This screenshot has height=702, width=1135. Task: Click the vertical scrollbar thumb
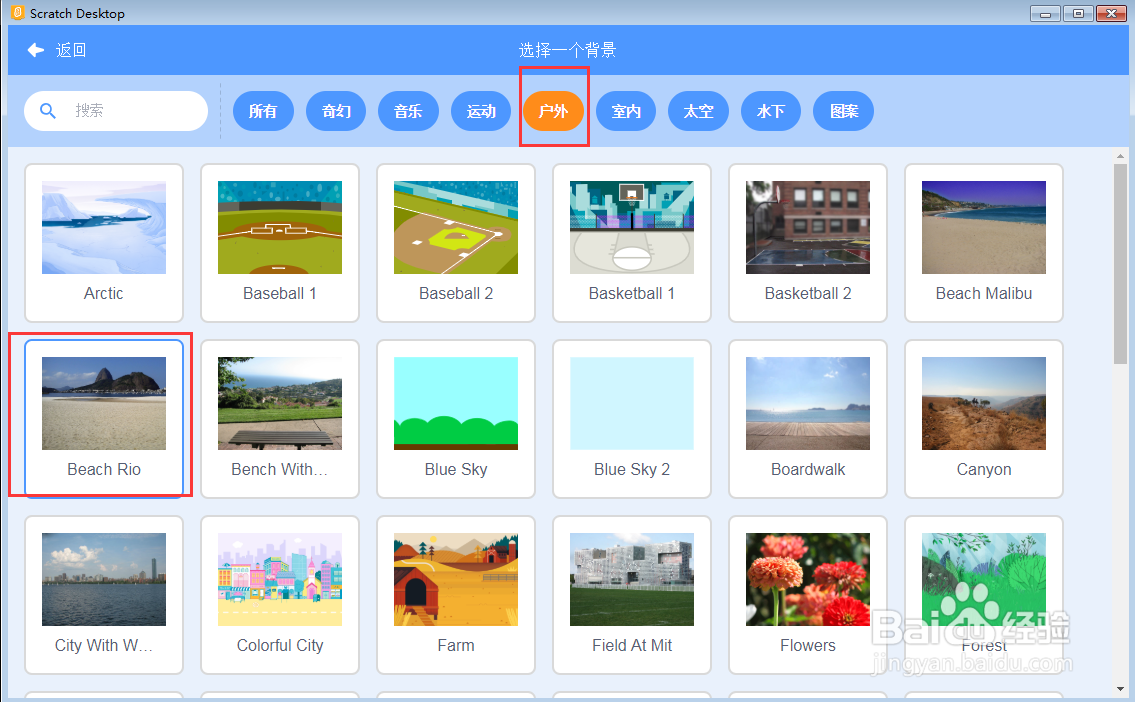(1120, 263)
